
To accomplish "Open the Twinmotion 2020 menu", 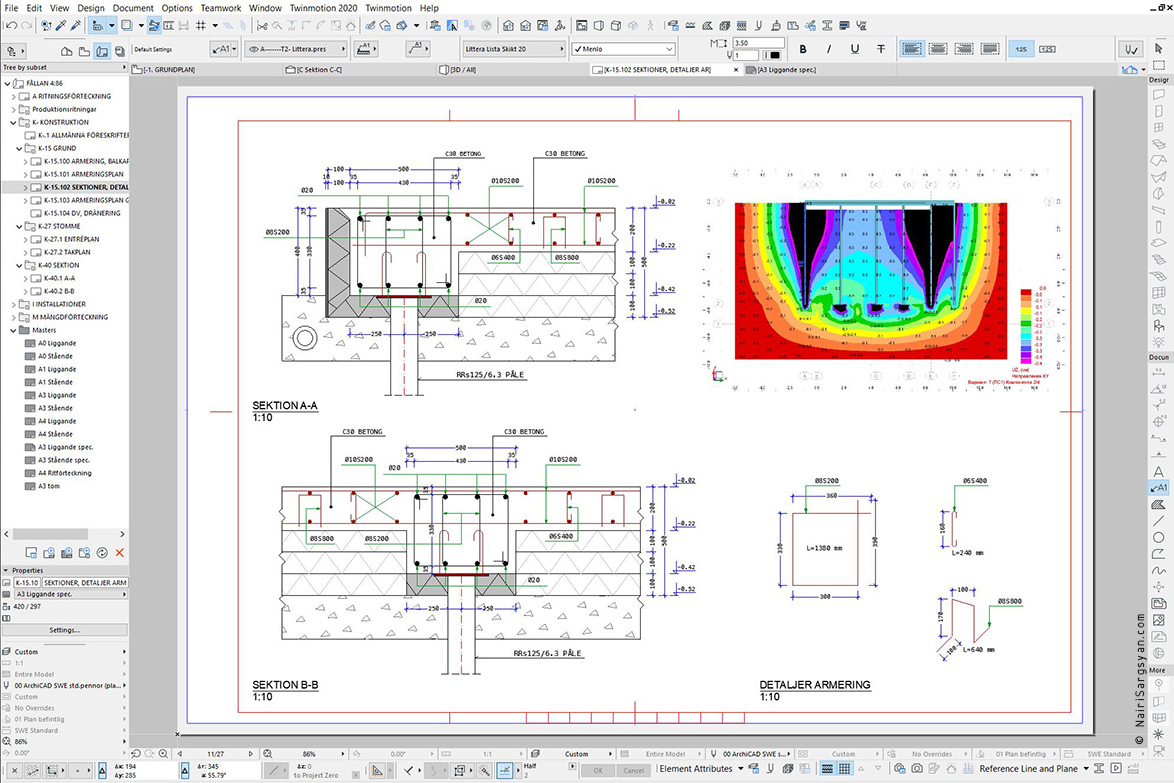I will coord(323,7).
